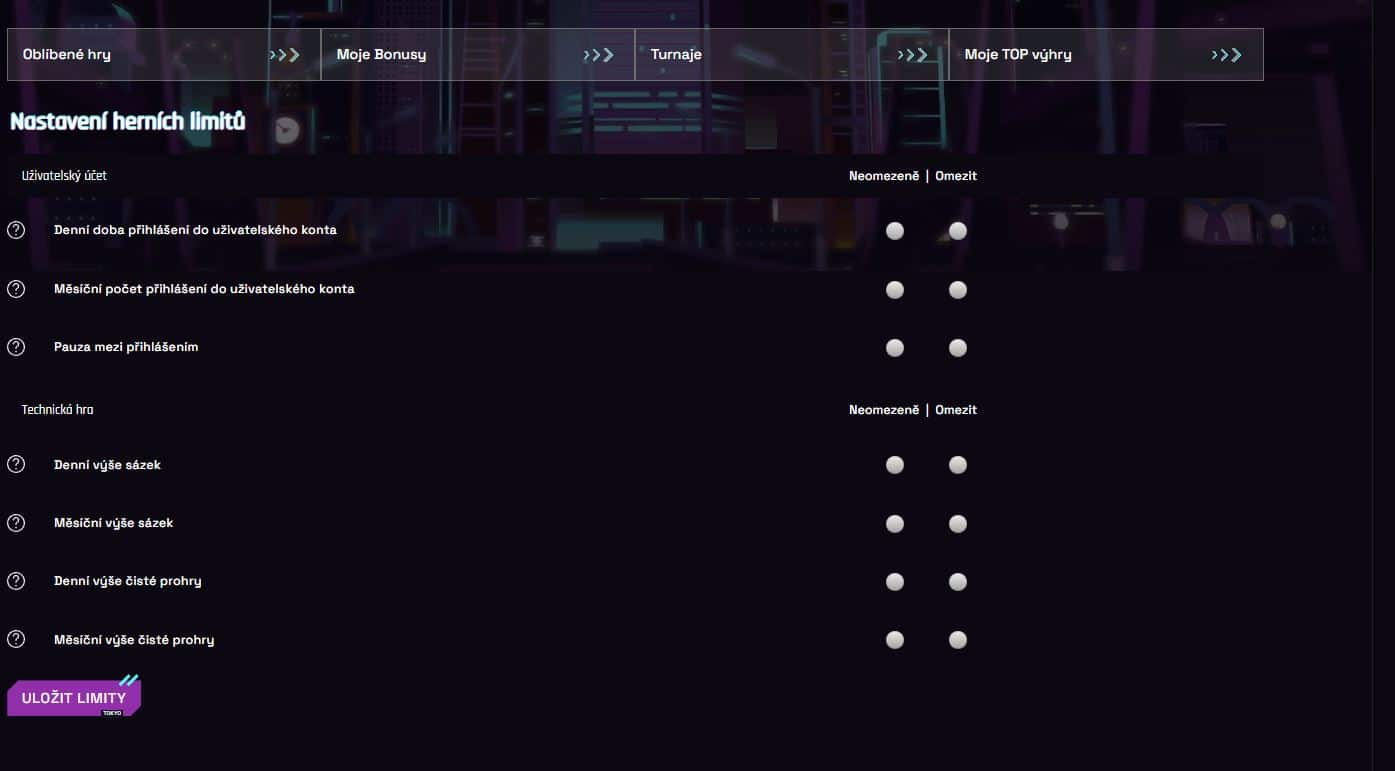This screenshot has height=771, width=1395.
Task: Choose Omezit for Pauza mezi přihlášením
Action: tap(958, 348)
